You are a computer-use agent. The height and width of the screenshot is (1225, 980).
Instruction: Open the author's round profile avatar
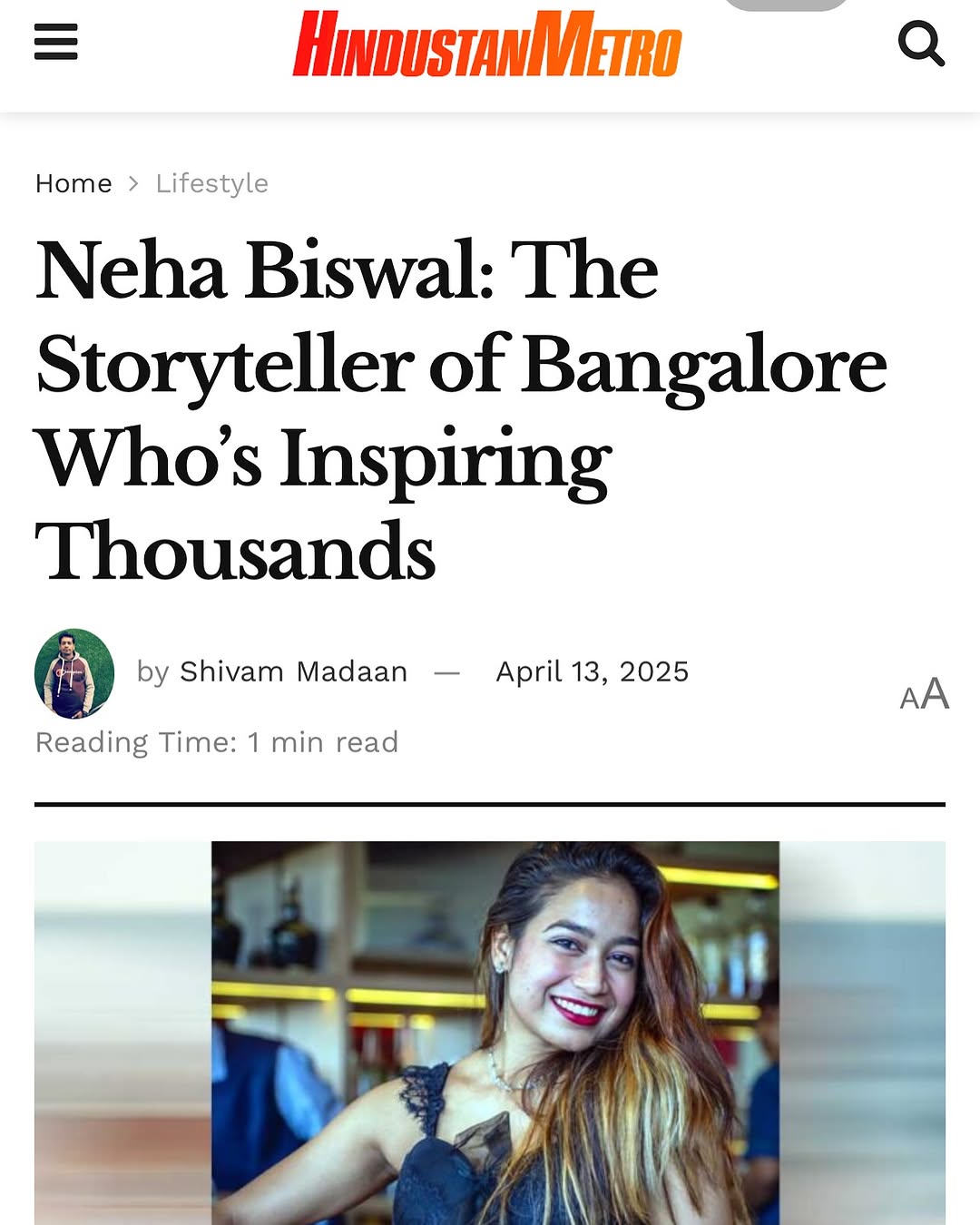click(x=74, y=673)
